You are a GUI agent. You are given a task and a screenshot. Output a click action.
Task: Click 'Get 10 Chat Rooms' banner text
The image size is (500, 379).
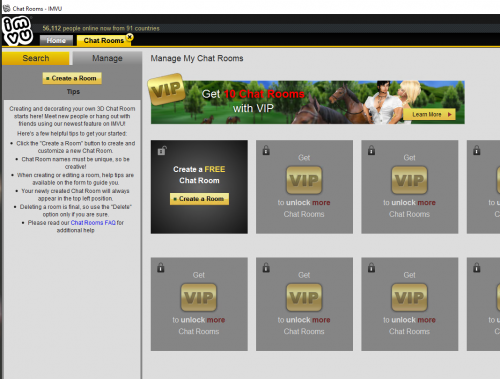[253, 94]
